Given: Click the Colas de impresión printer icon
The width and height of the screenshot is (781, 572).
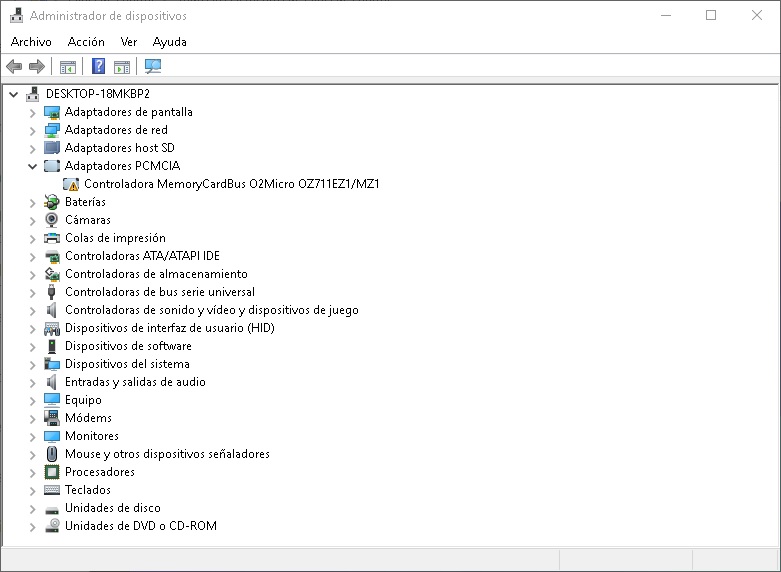Looking at the screenshot, I should pos(52,238).
